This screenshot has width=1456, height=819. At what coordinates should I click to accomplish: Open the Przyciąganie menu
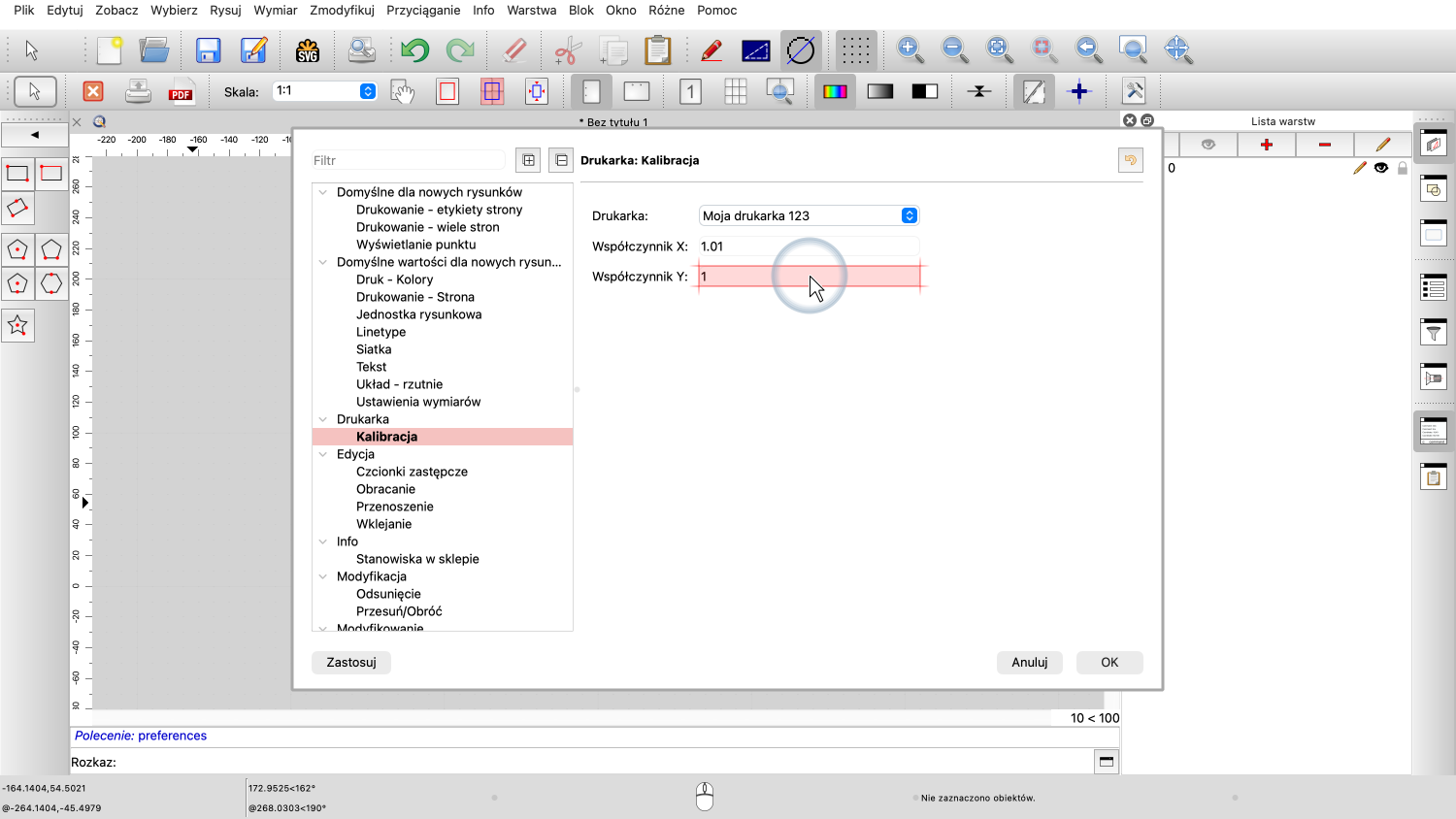tap(423, 10)
